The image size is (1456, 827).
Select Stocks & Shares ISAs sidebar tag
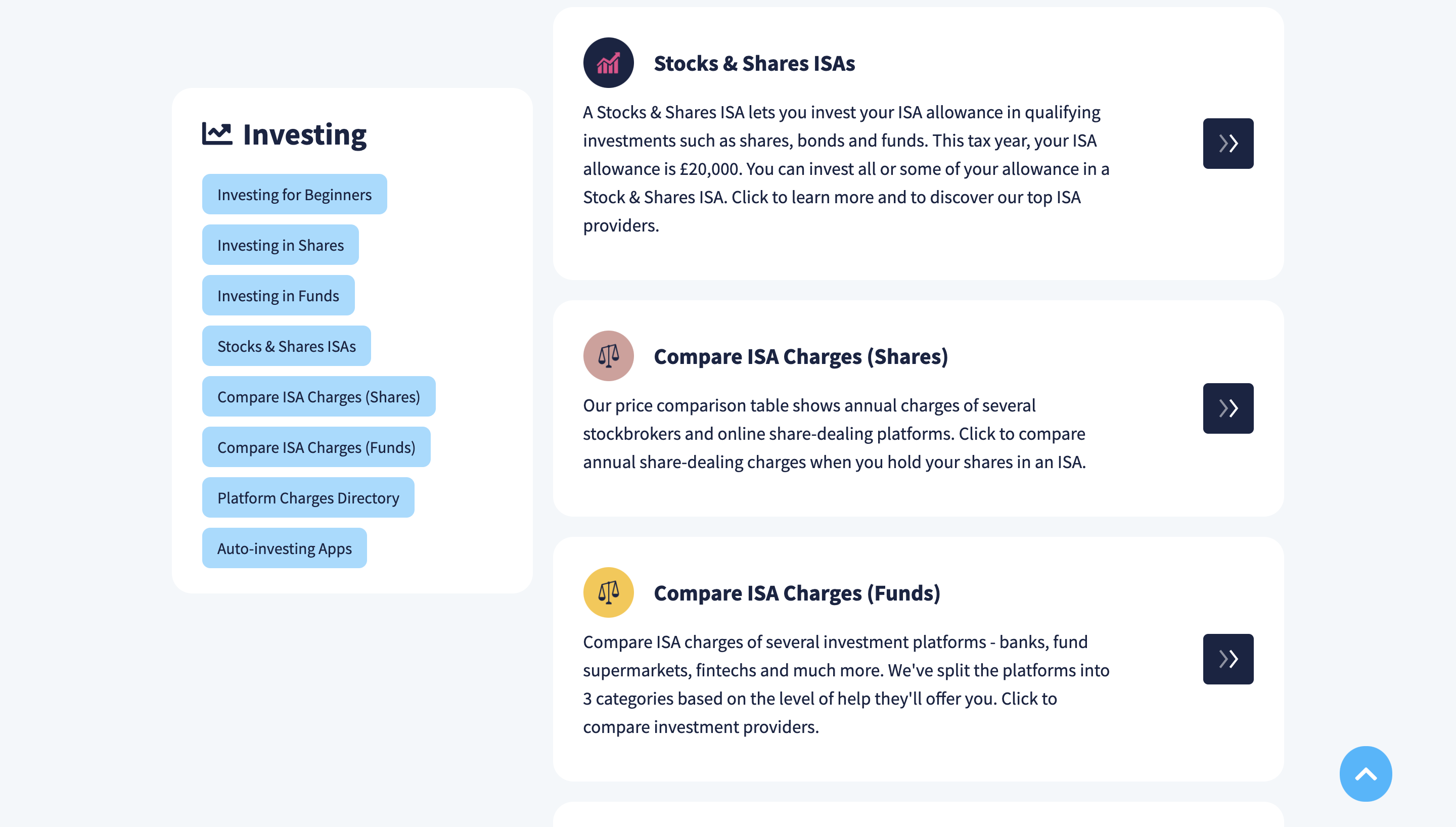(286, 346)
